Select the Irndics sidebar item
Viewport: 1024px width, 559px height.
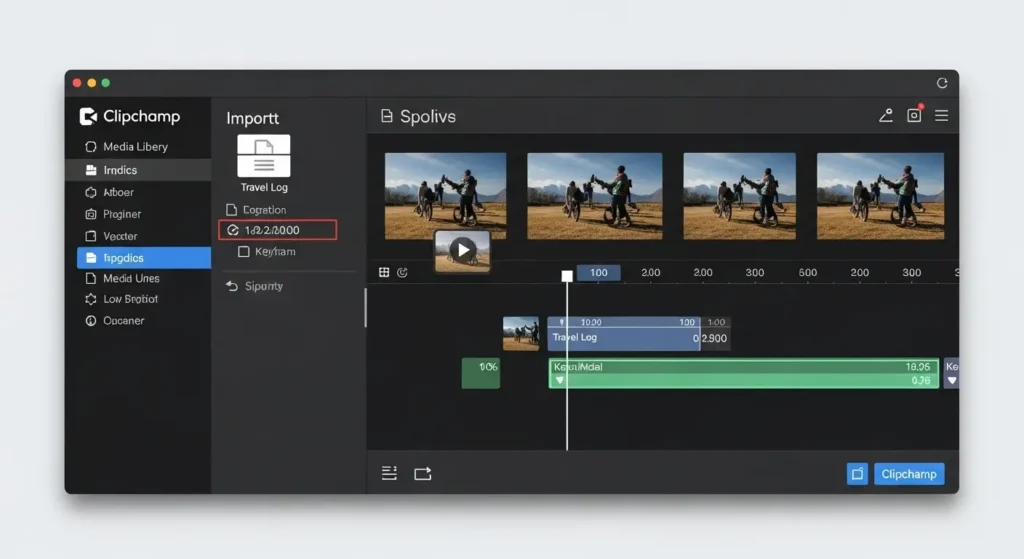138,170
